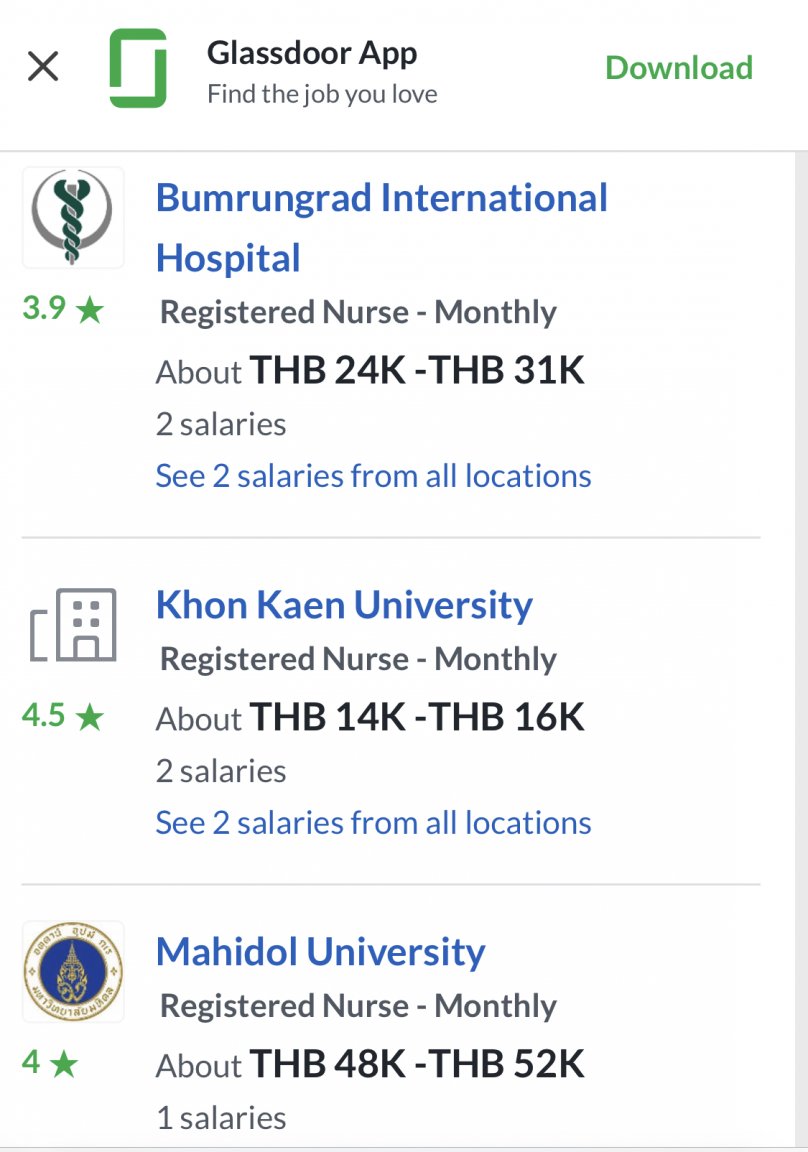
Task: Open Bumrungrad International Hospital logo
Action: [73, 217]
